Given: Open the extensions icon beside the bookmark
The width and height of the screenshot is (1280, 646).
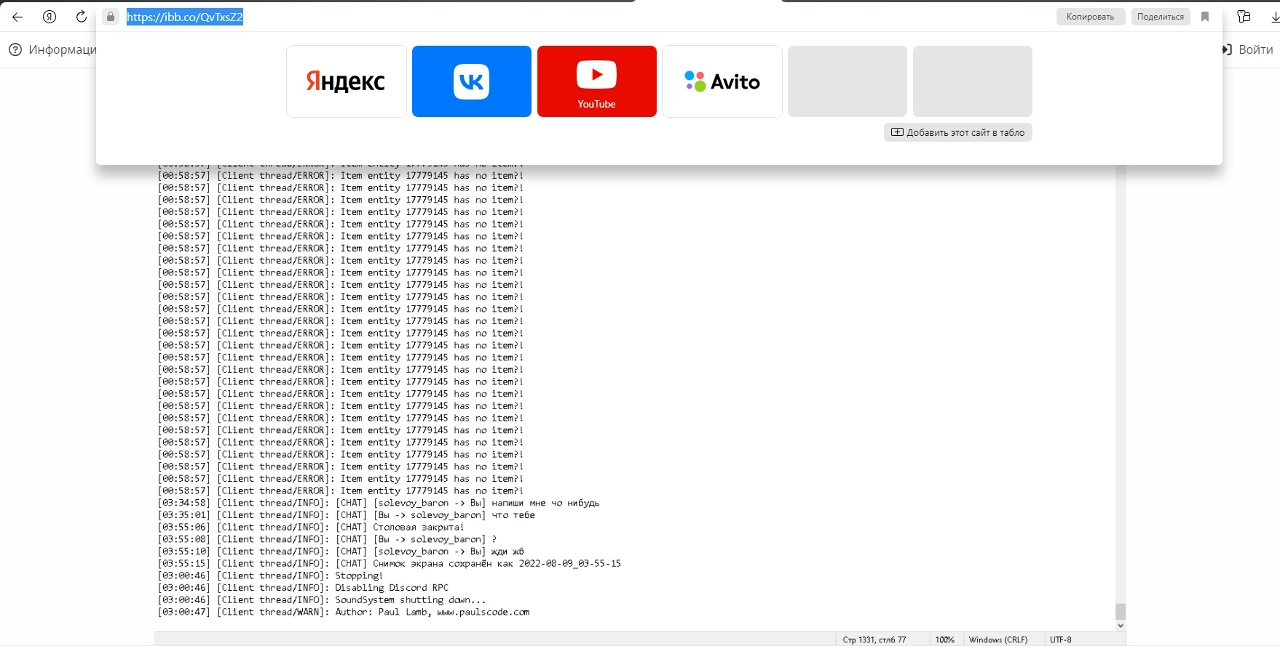Looking at the screenshot, I should point(1243,17).
